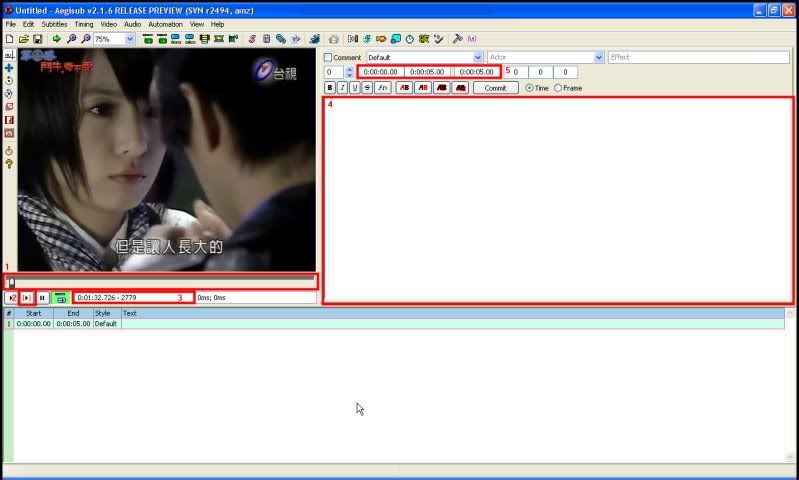Click the Jump video to end icon

coord(162,39)
